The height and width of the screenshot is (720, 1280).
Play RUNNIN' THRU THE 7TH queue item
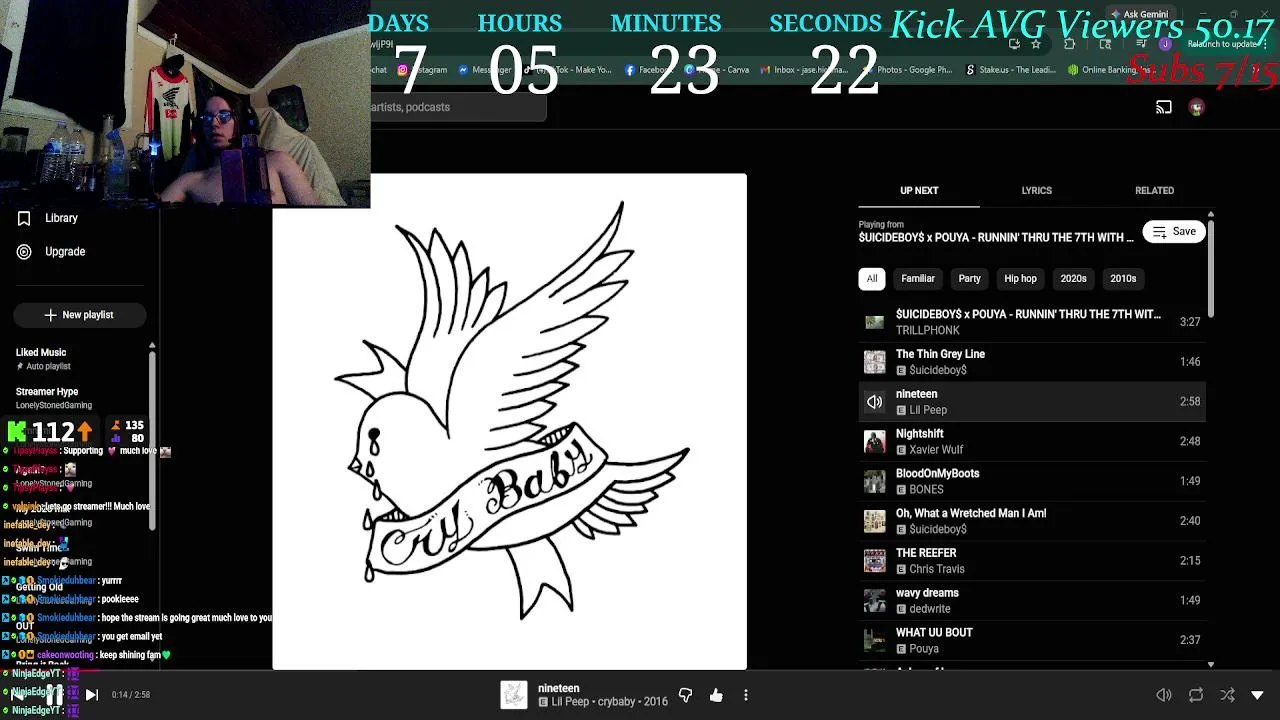click(x=1032, y=322)
